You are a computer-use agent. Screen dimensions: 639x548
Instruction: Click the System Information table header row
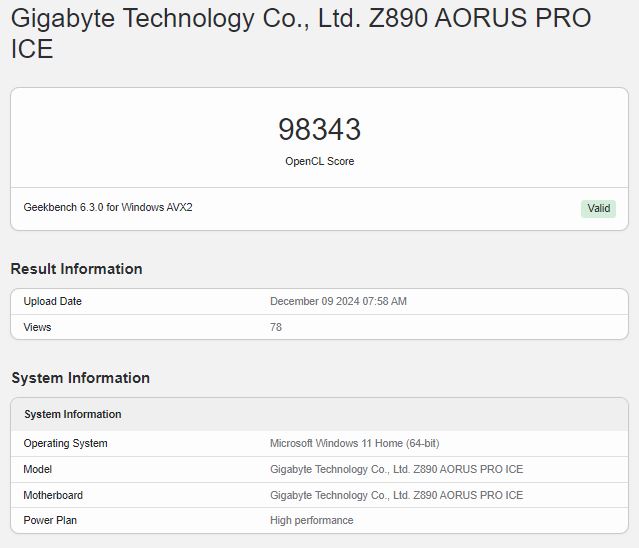click(x=320, y=414)
